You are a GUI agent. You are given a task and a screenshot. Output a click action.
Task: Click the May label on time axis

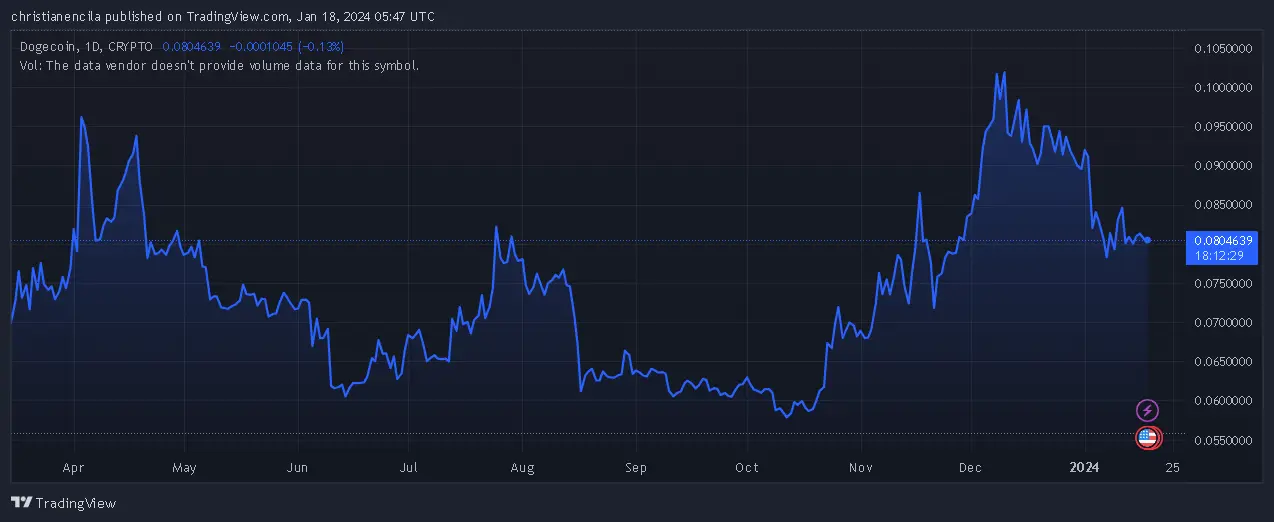point(184,467)
